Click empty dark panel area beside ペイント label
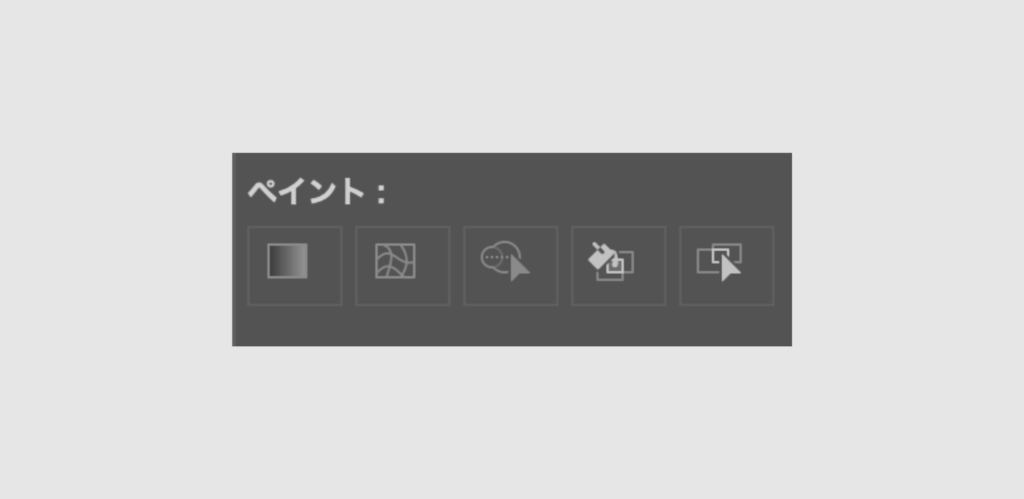The height and width of the screenshot is (499, 1024). click(x=588, y=191)
